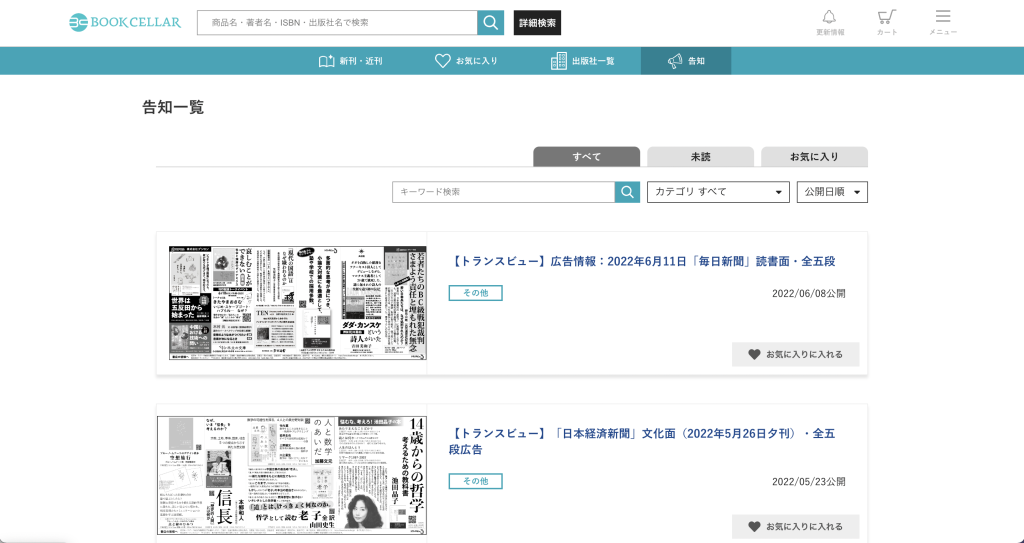Click その他 tag on the 日本経済新聞 notice
This screenshot has height=543, width=1024.
click(x=475, y=481)
